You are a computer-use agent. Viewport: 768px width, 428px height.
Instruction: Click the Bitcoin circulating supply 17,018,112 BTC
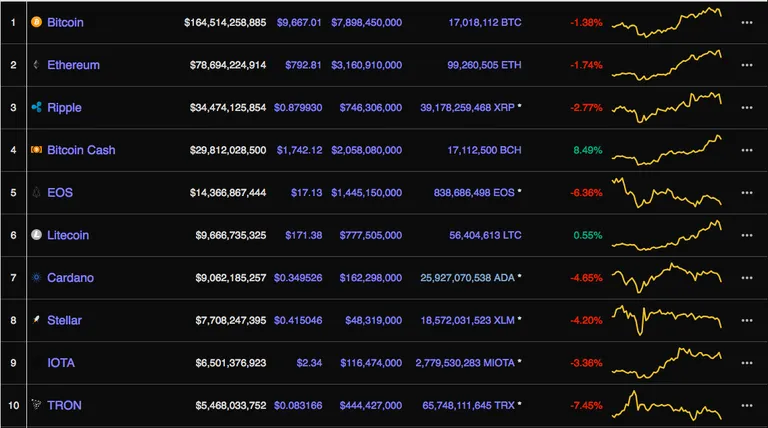pos(485,23)
